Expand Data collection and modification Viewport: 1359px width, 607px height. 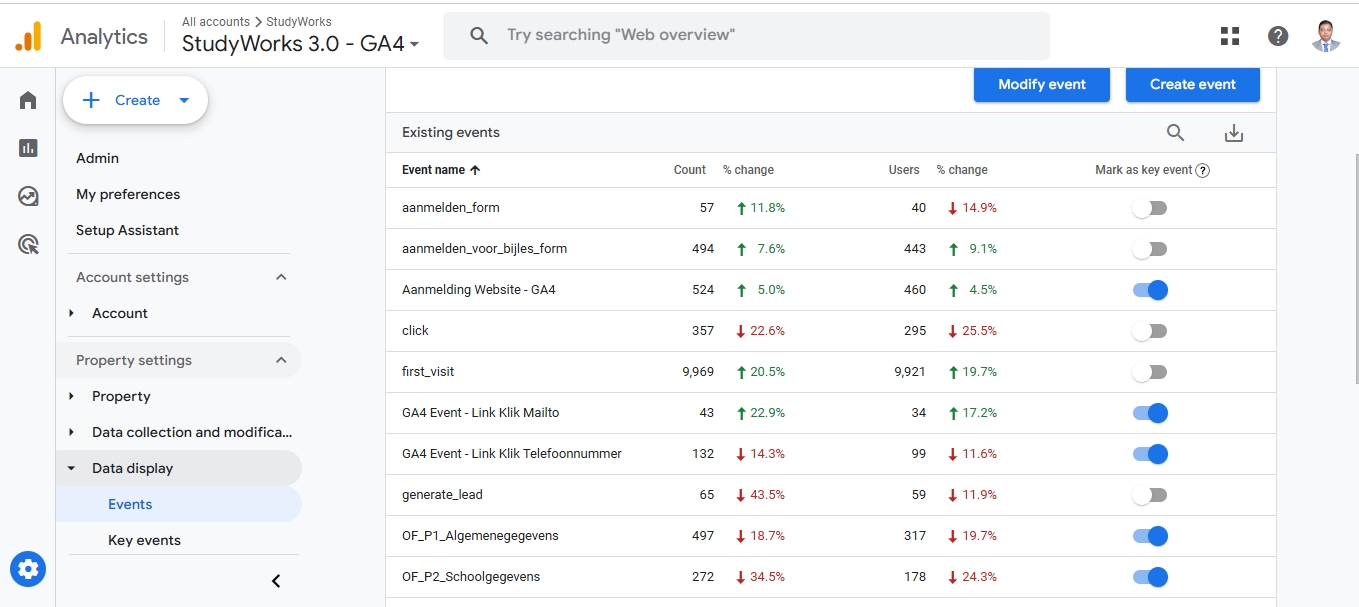[71, 432]
